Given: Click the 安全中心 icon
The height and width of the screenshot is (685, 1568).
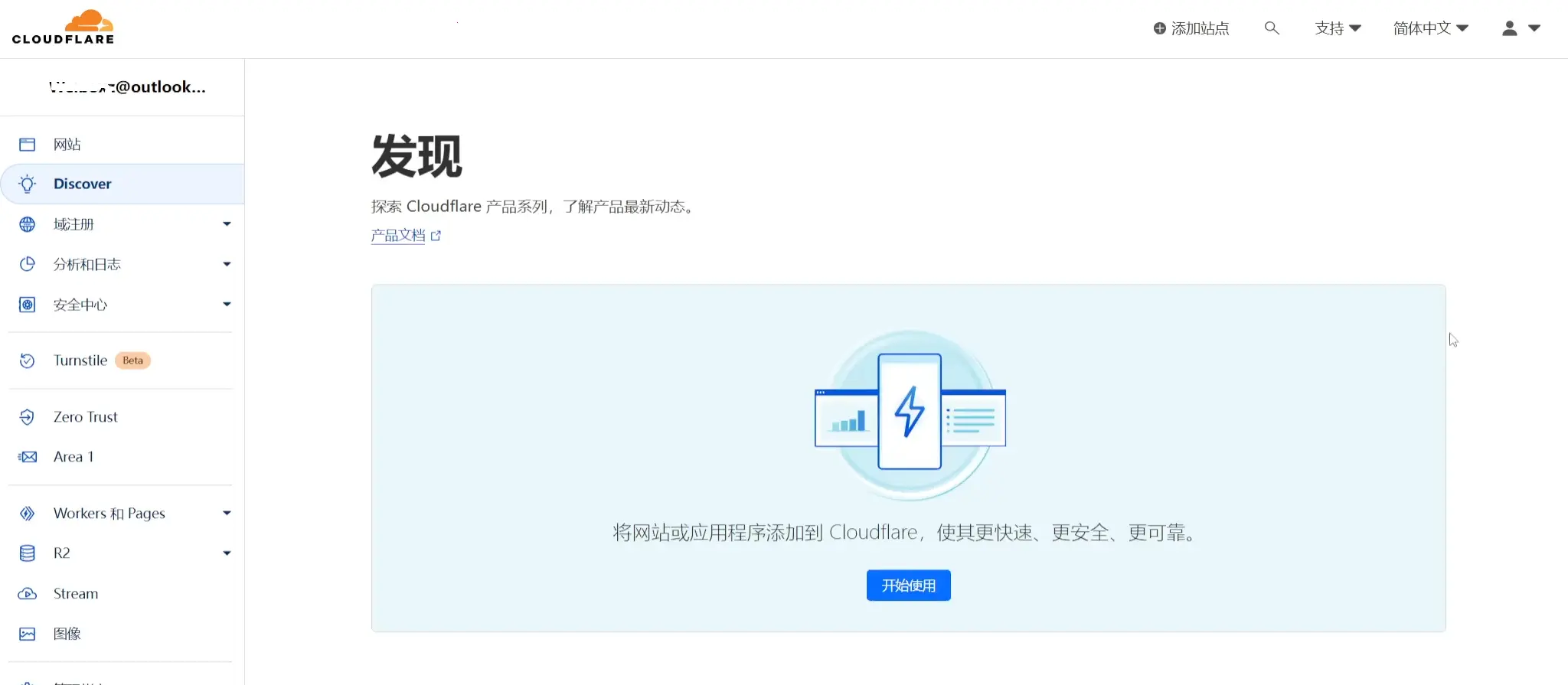Looking at the screenshot, I should pos(28,305).
